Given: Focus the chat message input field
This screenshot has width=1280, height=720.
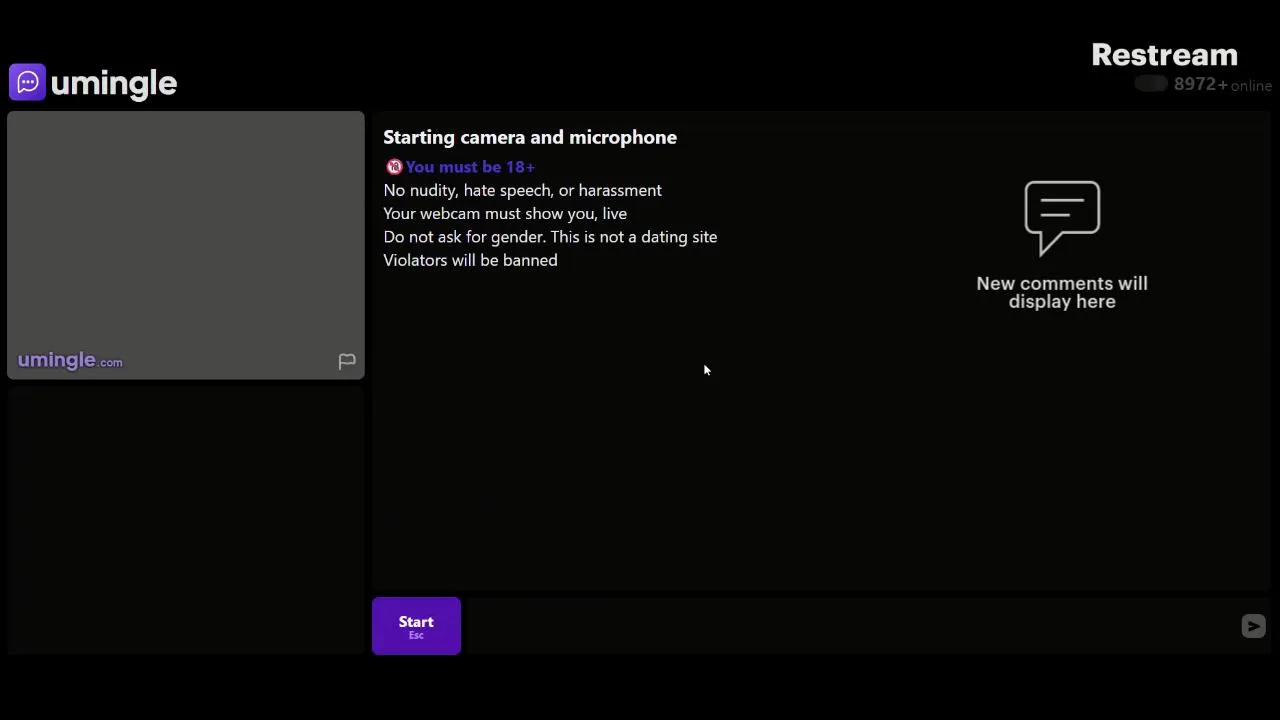Looking at the screenshot, I should [850, 626].
